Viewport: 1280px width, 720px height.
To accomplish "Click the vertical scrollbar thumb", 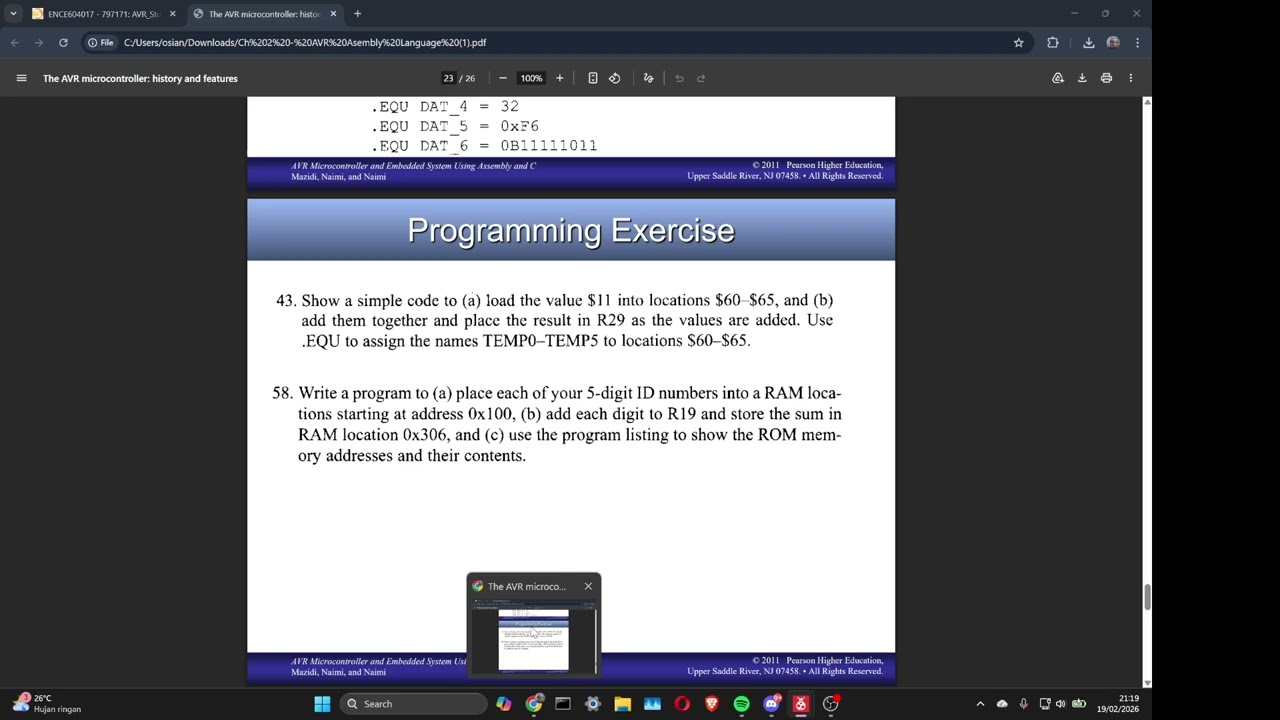I will click(x=1147, y=598).
